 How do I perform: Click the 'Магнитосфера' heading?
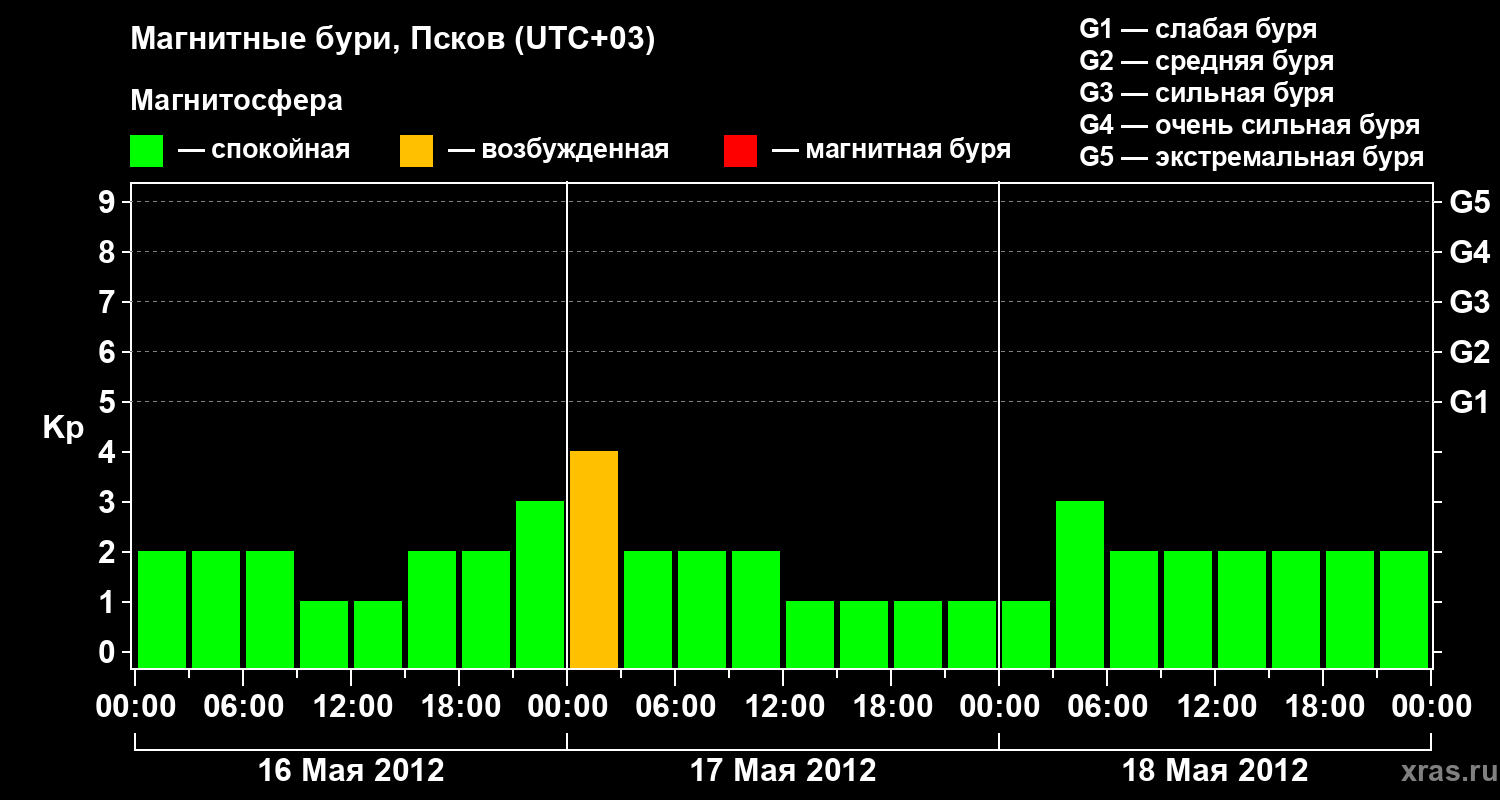click(237, 101)
